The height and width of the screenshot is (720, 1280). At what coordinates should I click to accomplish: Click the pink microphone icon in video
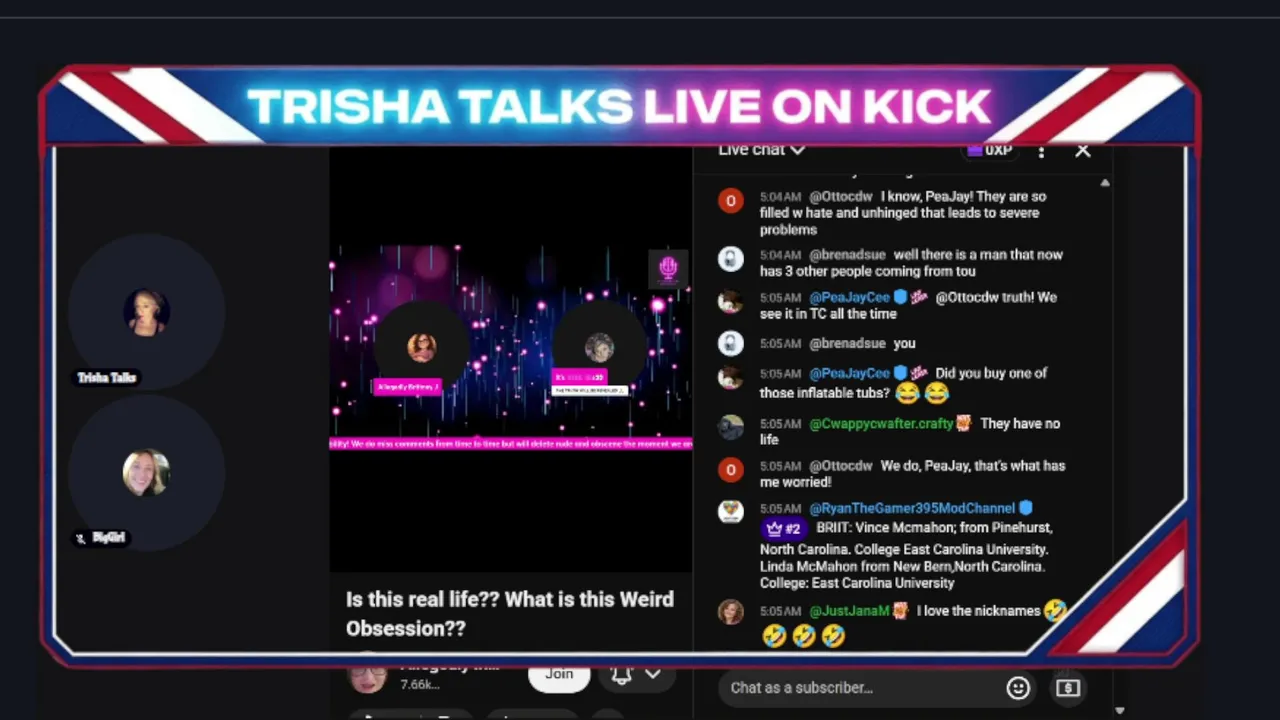pyautogui.click(x=668, y=267)
